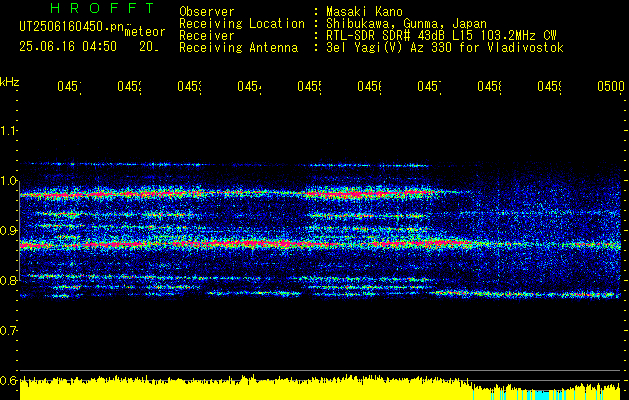This screenshot has height=400, width=629.
Task: Click the date stamp 25.06.16 04:50
Action: pos(68,47)
